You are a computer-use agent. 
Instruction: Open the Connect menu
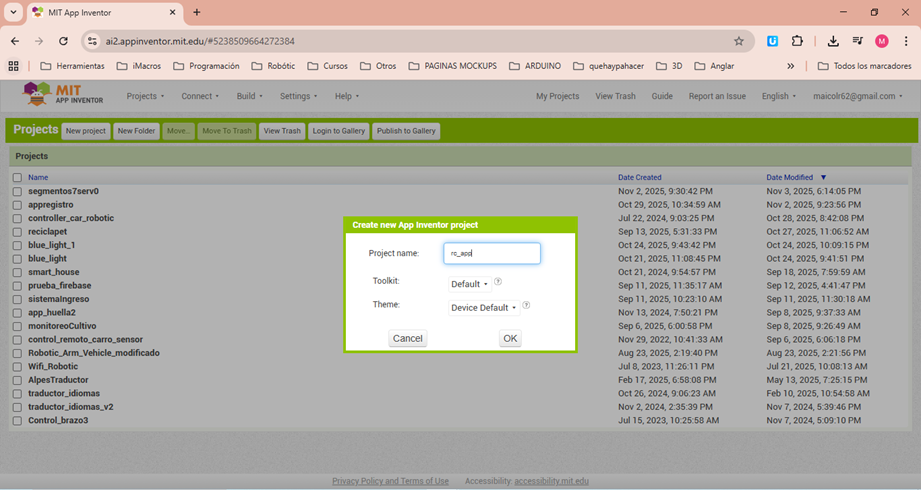point(200,96)
